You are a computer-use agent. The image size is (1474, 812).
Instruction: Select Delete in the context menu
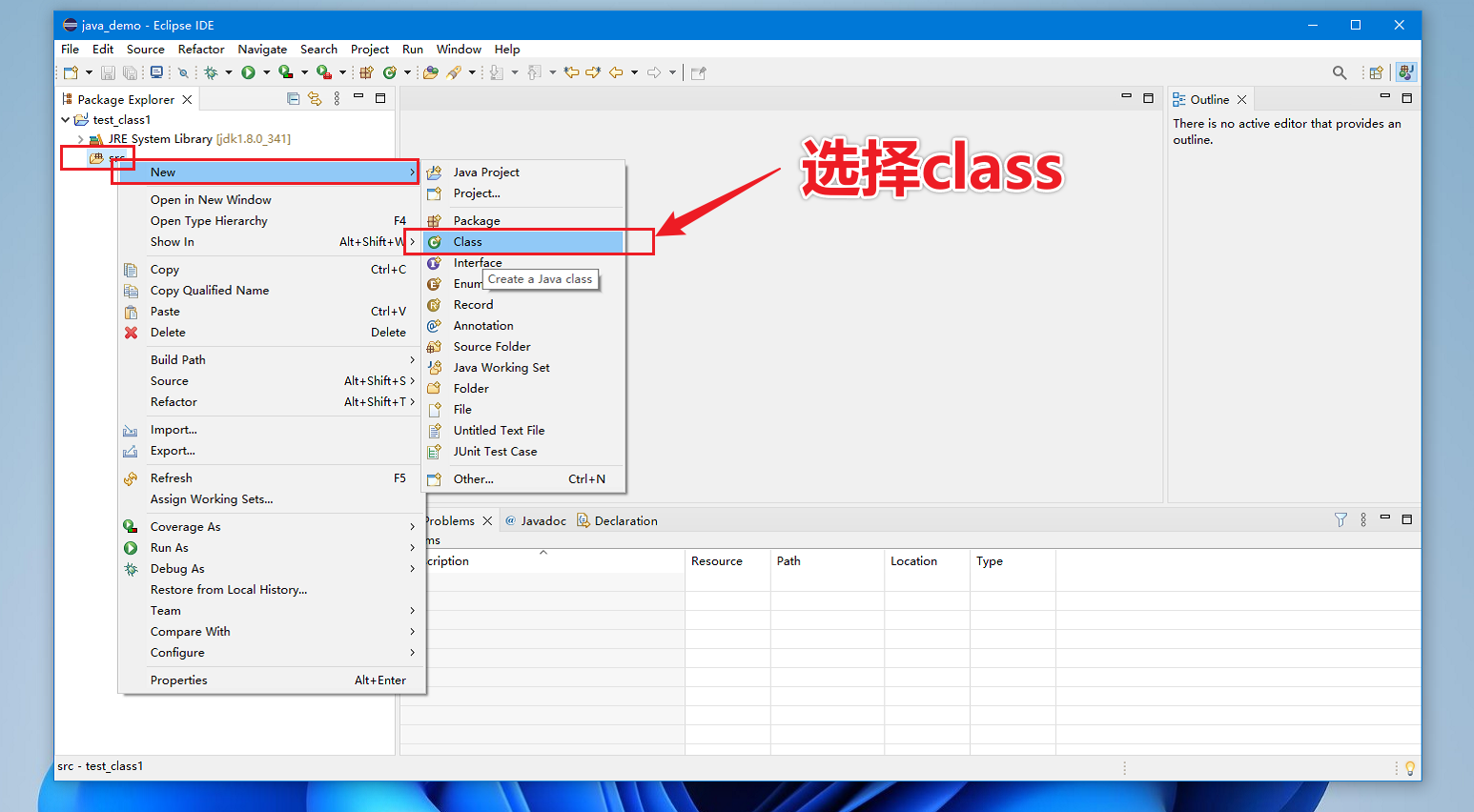pos(271,333)
